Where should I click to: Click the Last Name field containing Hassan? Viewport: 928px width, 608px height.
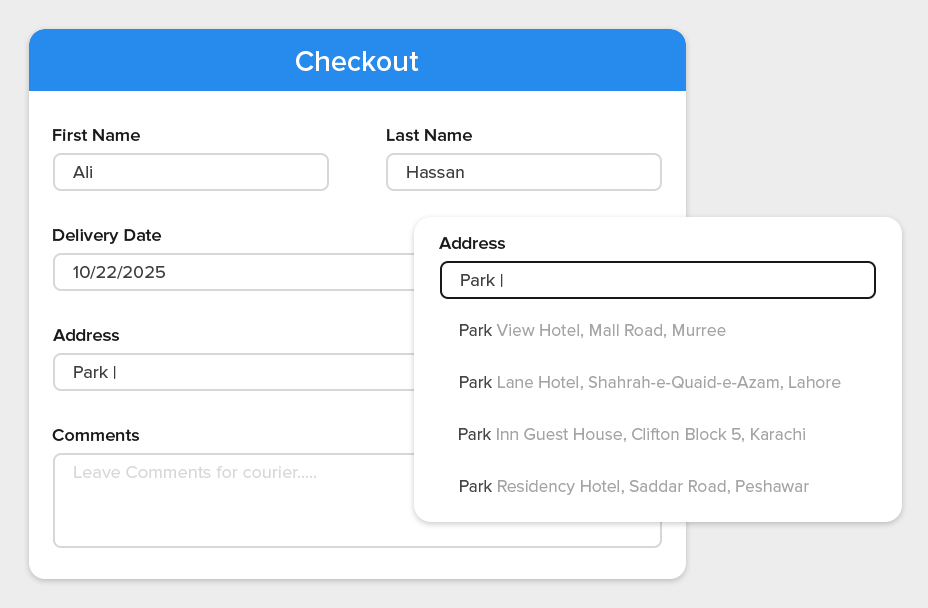(x=523, y=172)
